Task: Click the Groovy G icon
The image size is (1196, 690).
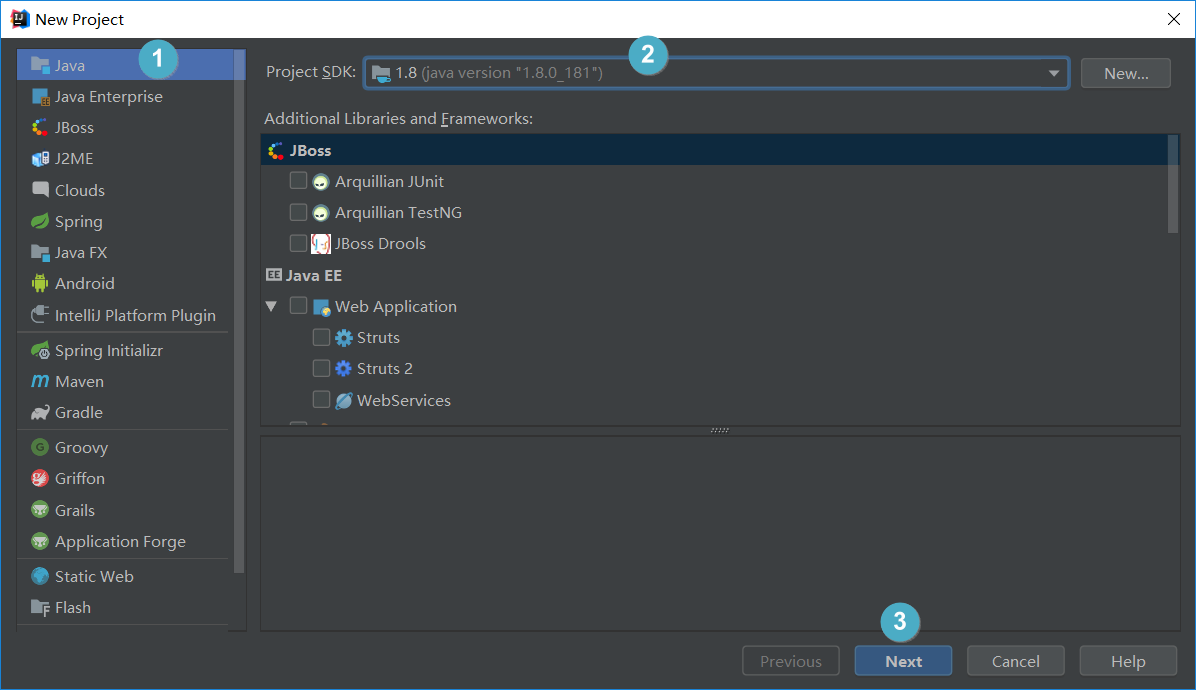Action: [40, 447]
